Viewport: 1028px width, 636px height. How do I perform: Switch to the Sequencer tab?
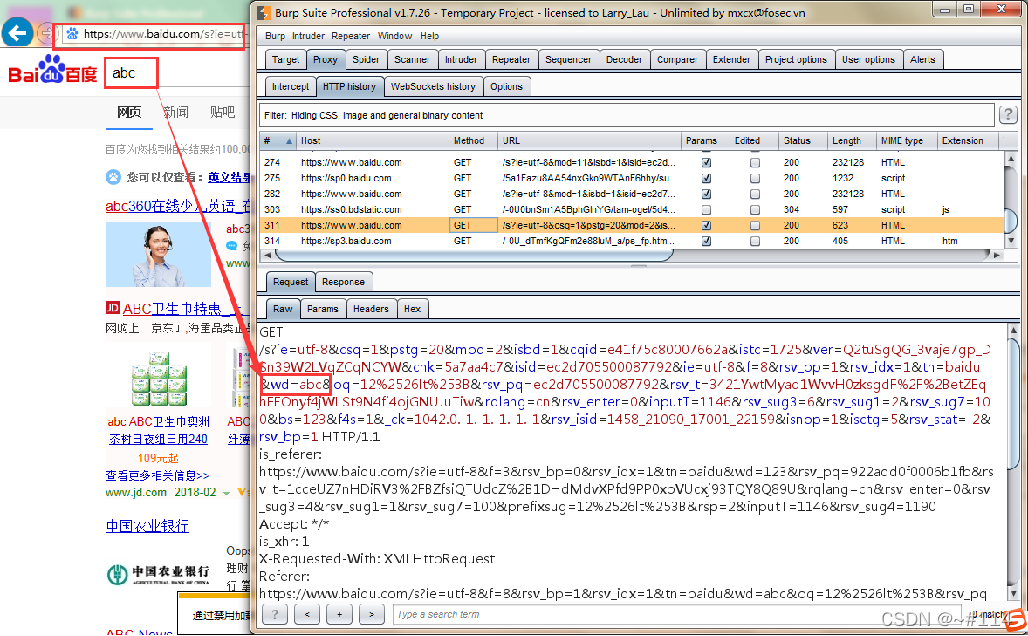(x=568, y=60)
